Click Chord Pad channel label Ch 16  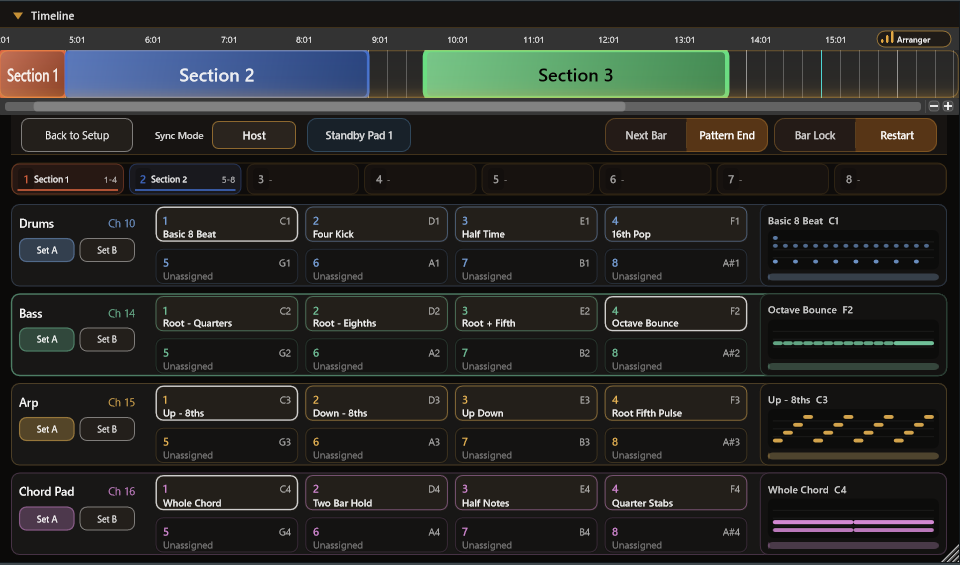pos(121,491)
